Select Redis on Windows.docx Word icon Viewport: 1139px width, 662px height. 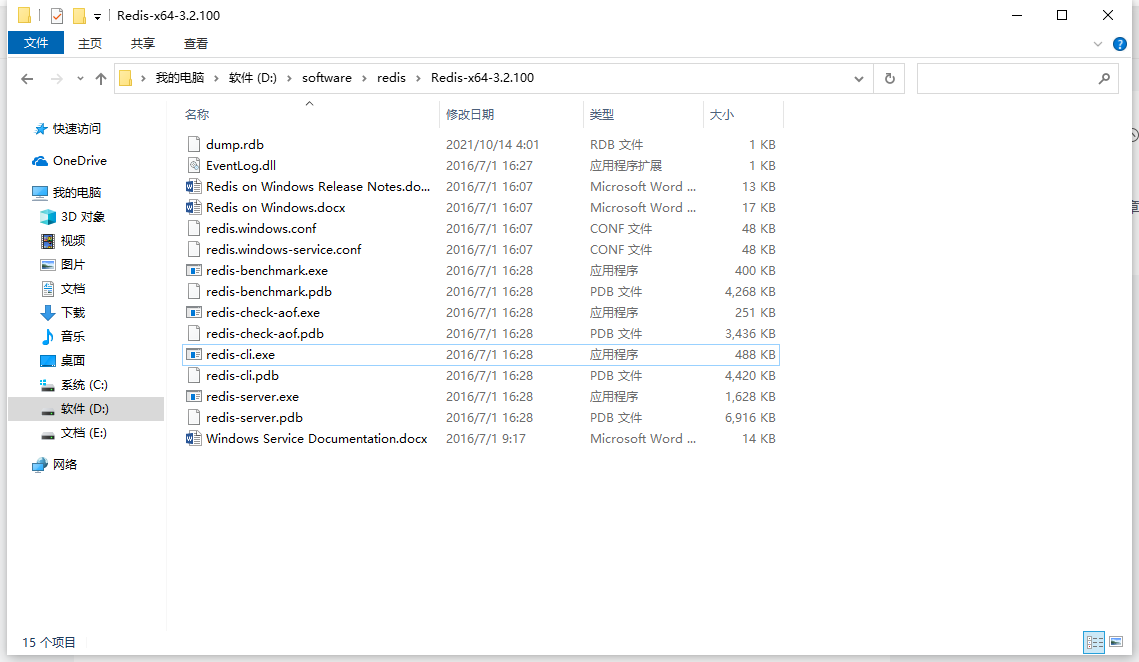pyautogui.click(x=193, y=207)
